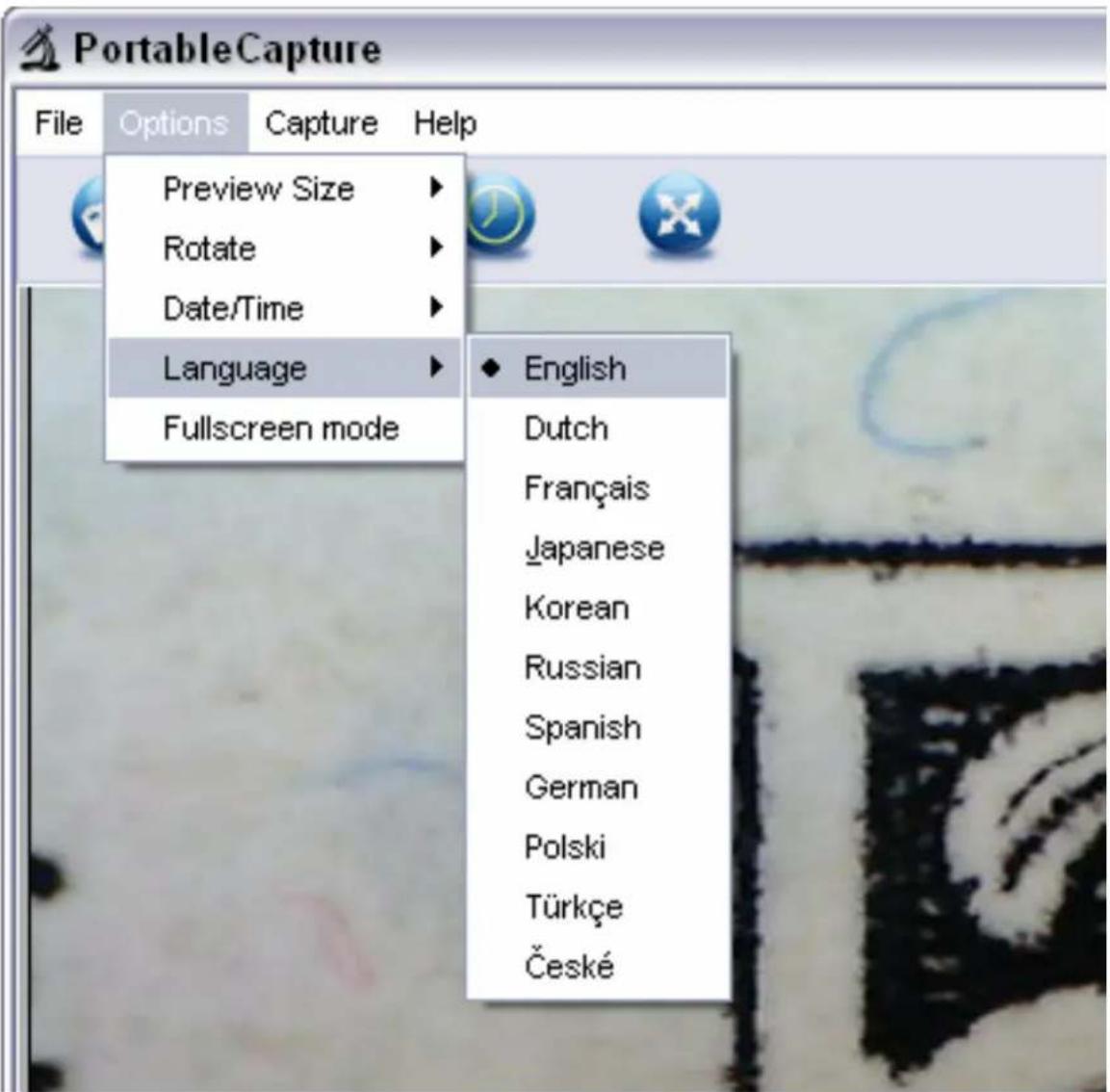Open the File menu
1110x1092 pixels.
(x=59, y=123)
